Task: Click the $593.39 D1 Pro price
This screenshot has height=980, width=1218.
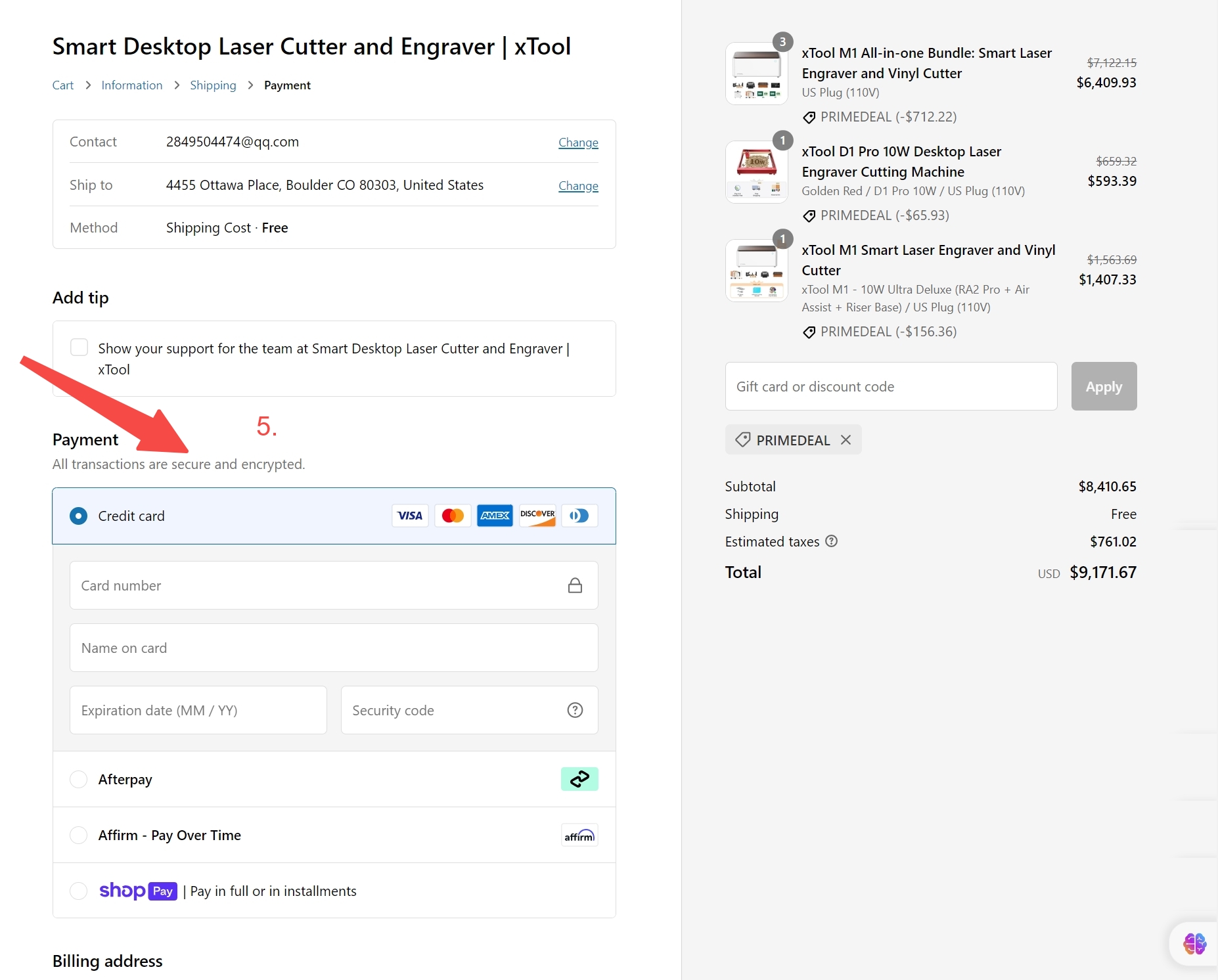Action: click(x=1112, y=181)
